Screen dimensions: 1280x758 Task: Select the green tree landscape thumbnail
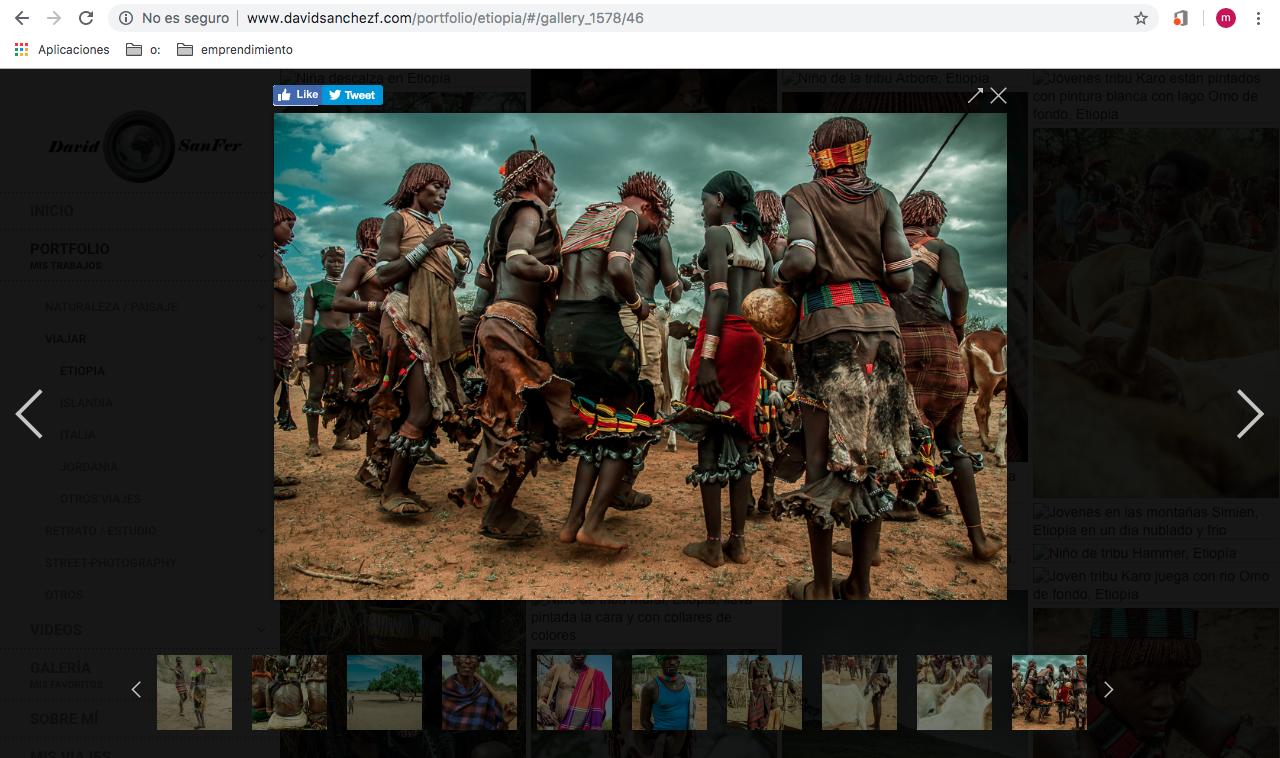click(384, 692)
